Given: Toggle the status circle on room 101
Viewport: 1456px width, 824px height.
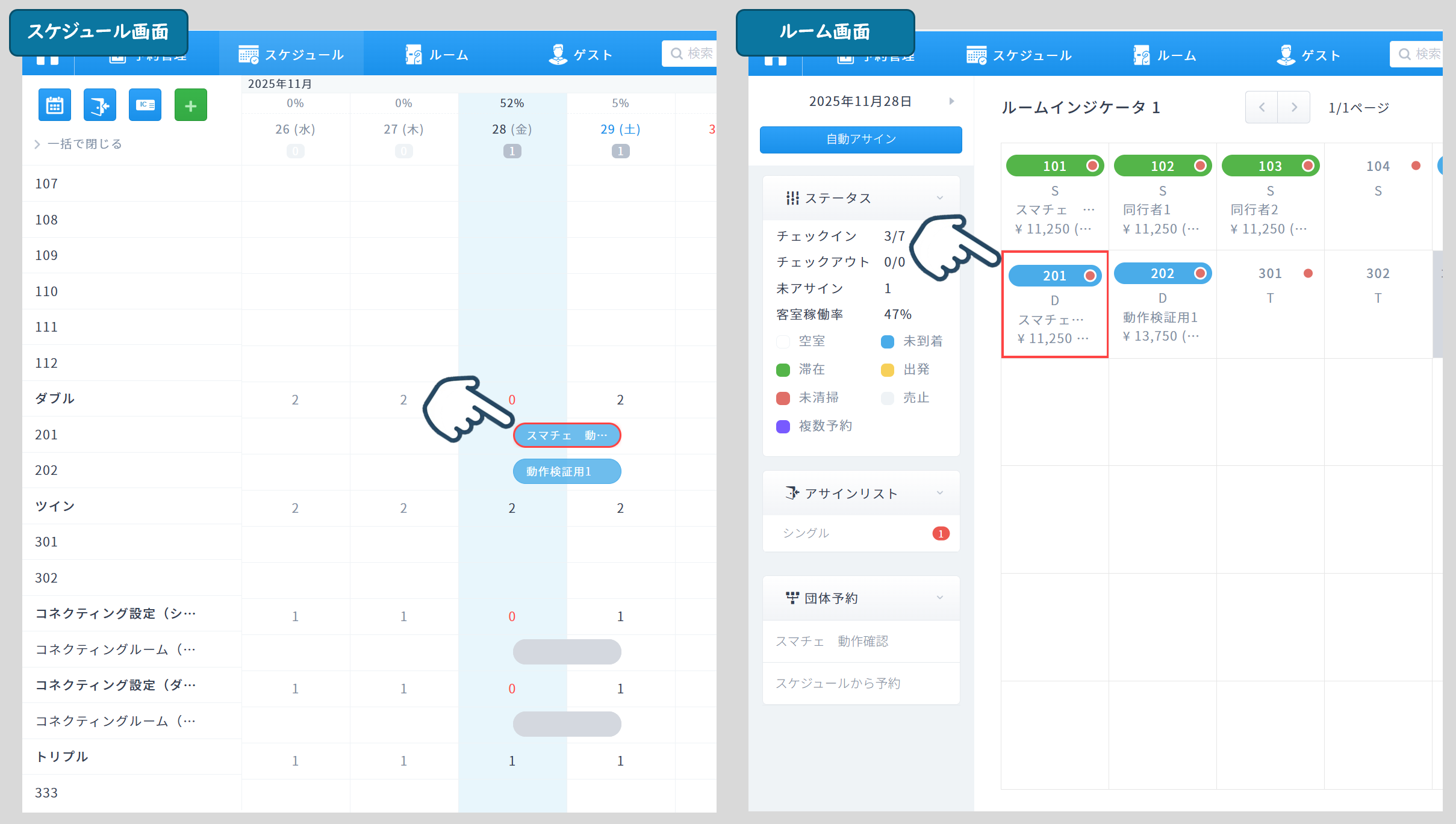Looking at the screenshot, I should (x=1092, y=166).
